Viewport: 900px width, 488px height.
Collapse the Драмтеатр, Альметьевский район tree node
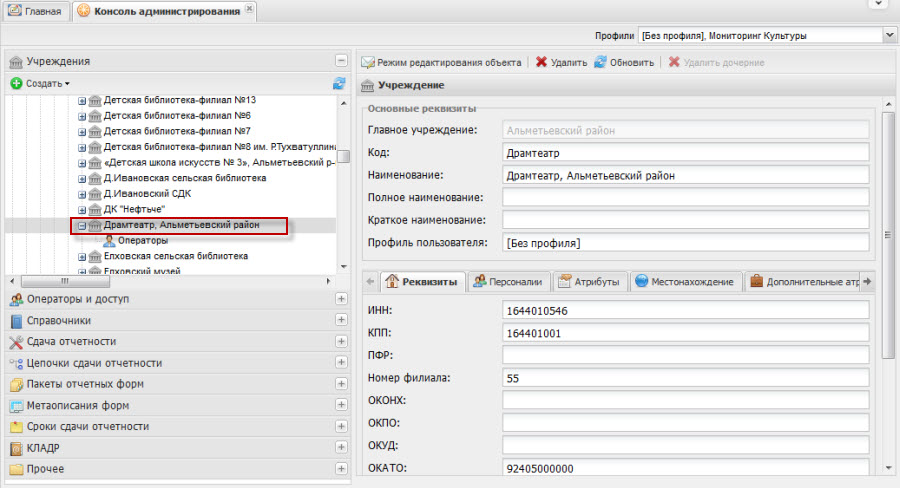(83, 226)
